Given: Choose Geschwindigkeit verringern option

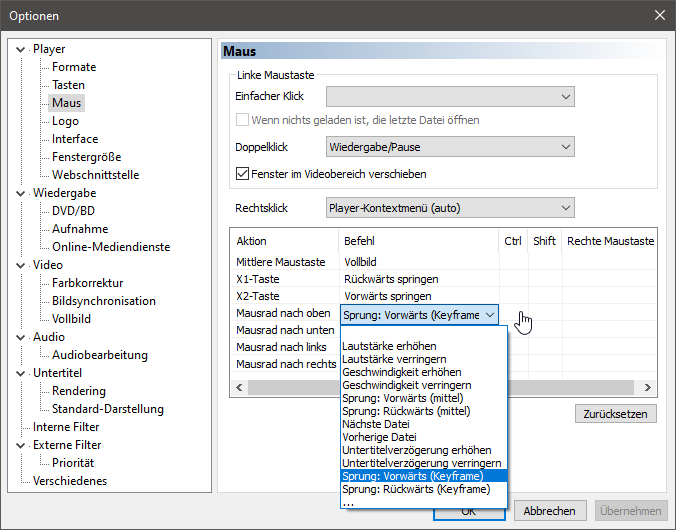Looking at the screenshot, I should (x=424, y=385).
